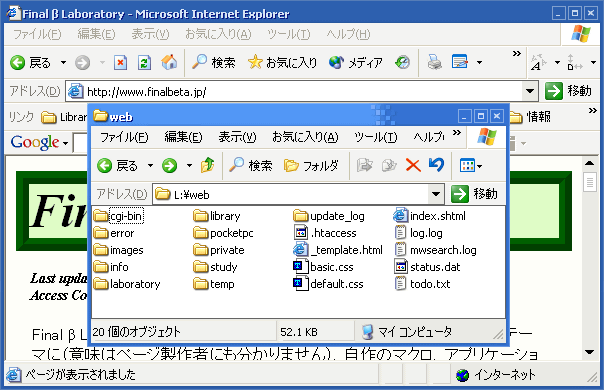The height and width of the screenshot is (390, 604).
Task: Open the Views dropdown arrow in web window
Action: 480,166
